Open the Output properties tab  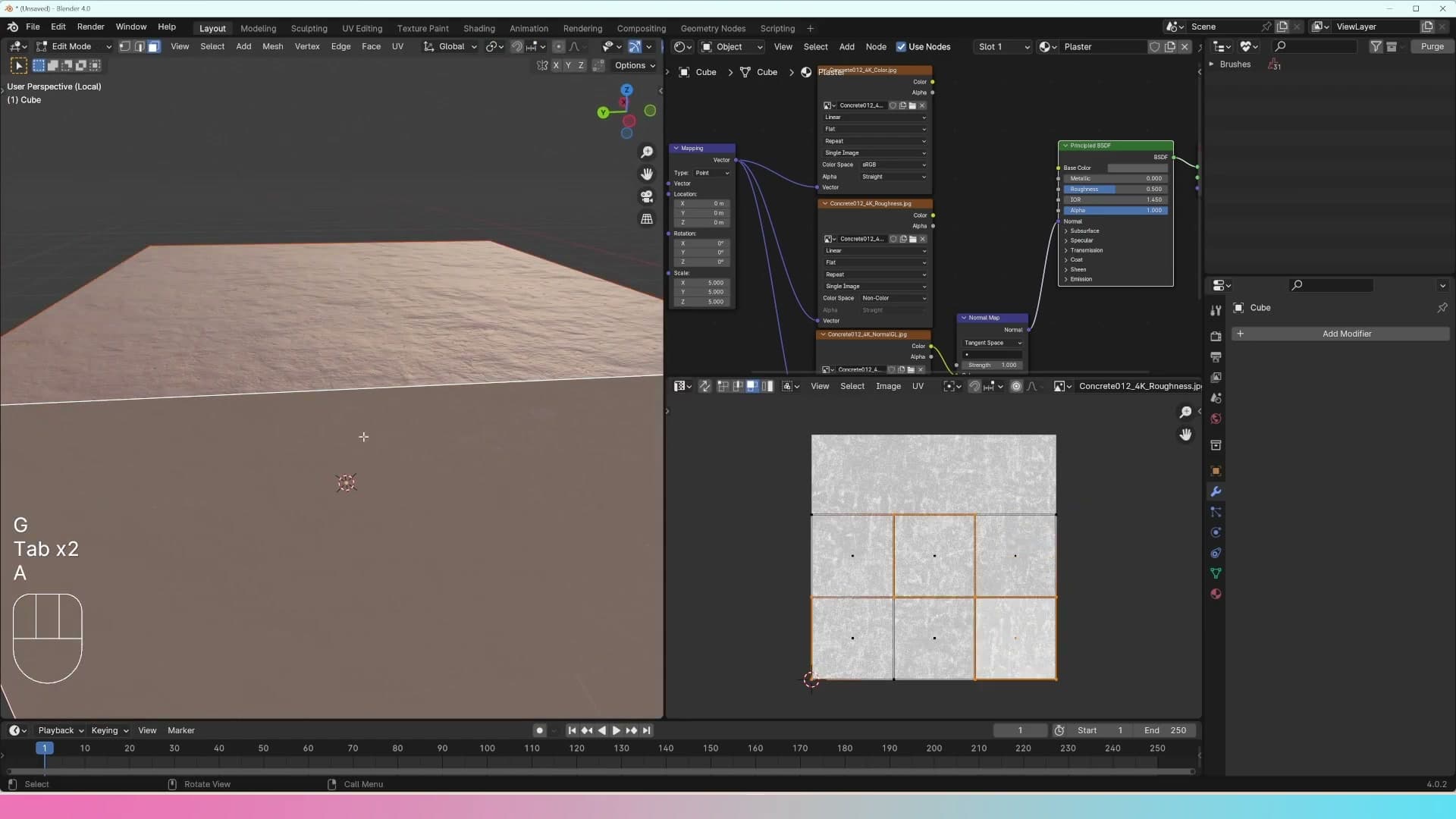tap(1216, 356)
